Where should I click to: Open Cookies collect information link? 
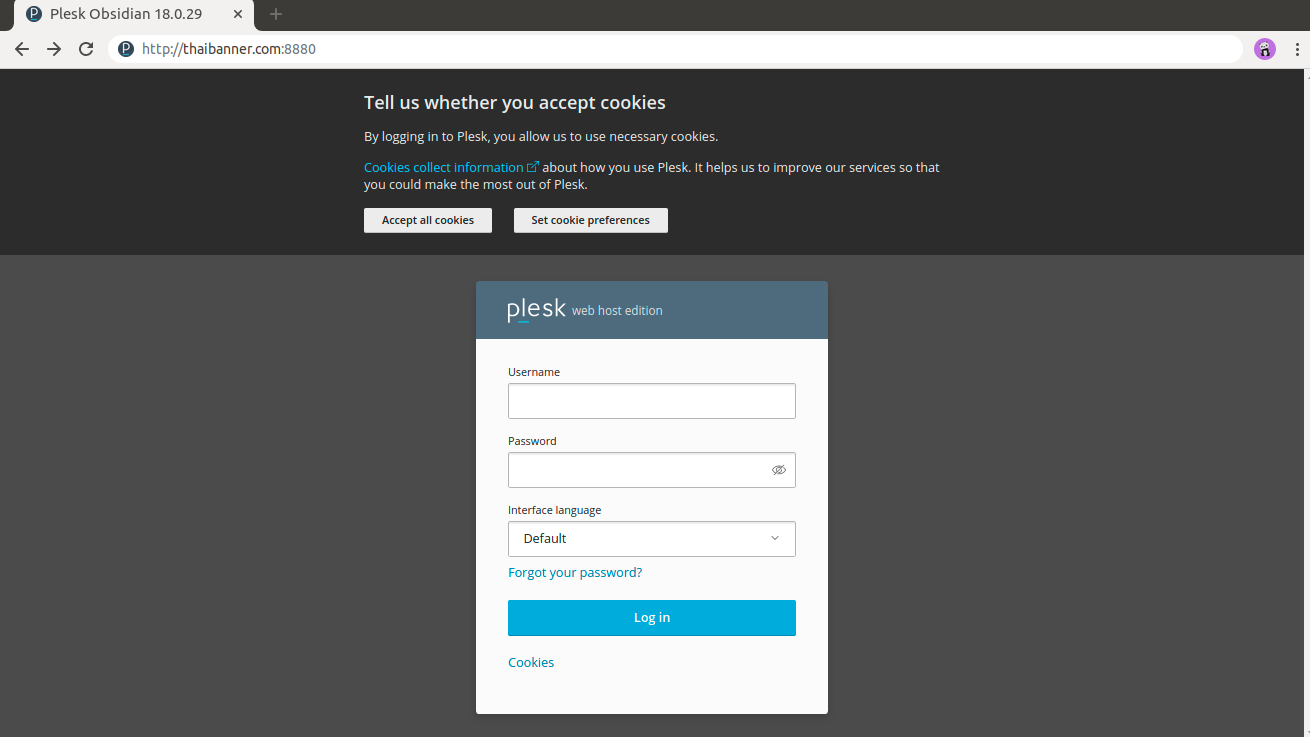point(444,168)
